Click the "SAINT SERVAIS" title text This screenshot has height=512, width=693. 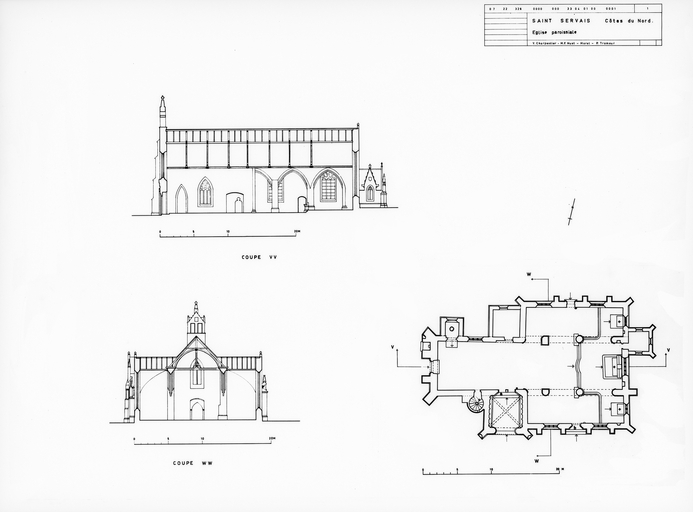[x=560, y=20]
